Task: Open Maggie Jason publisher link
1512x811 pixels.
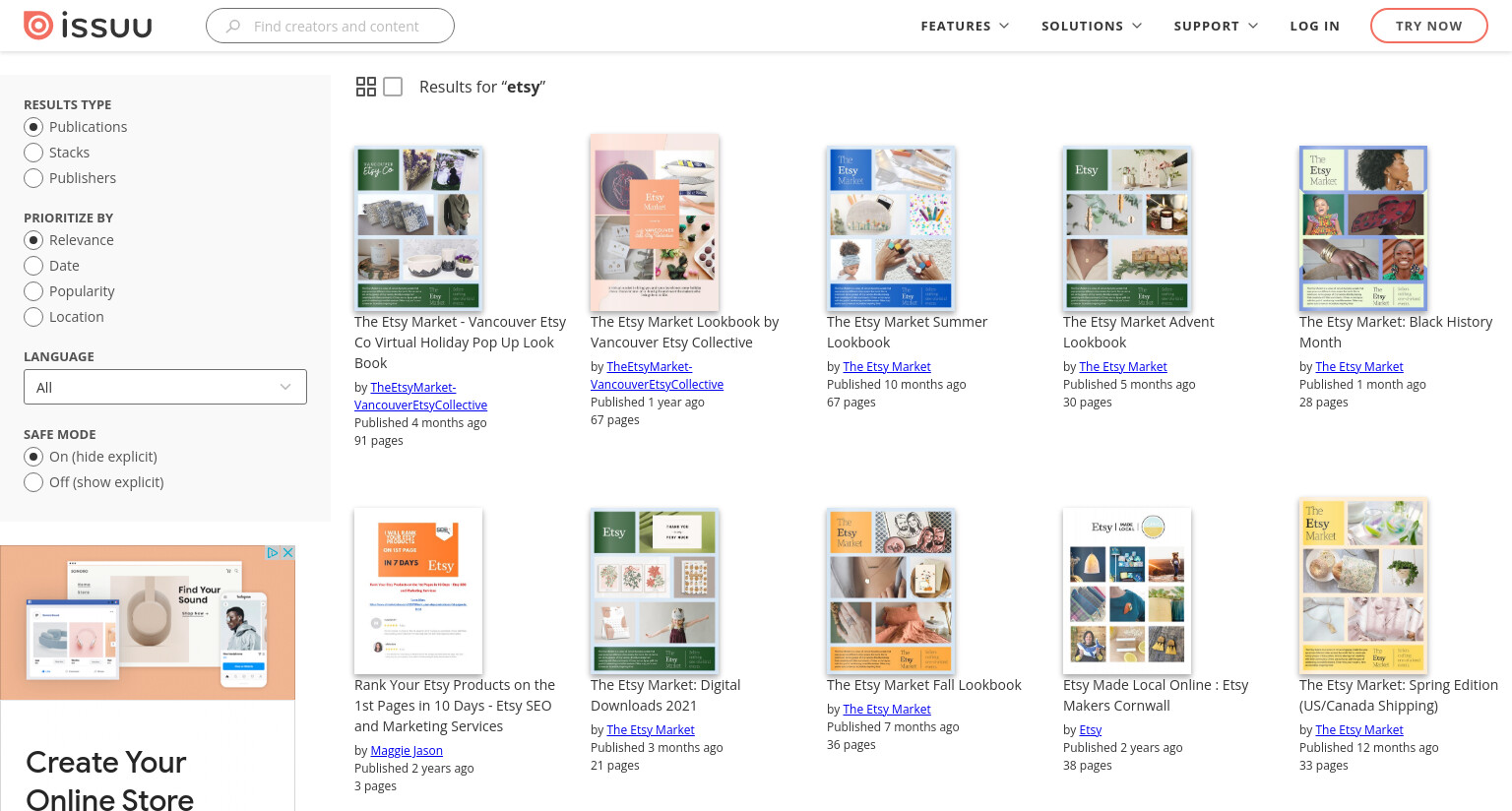Action: [x=407, y=751]
